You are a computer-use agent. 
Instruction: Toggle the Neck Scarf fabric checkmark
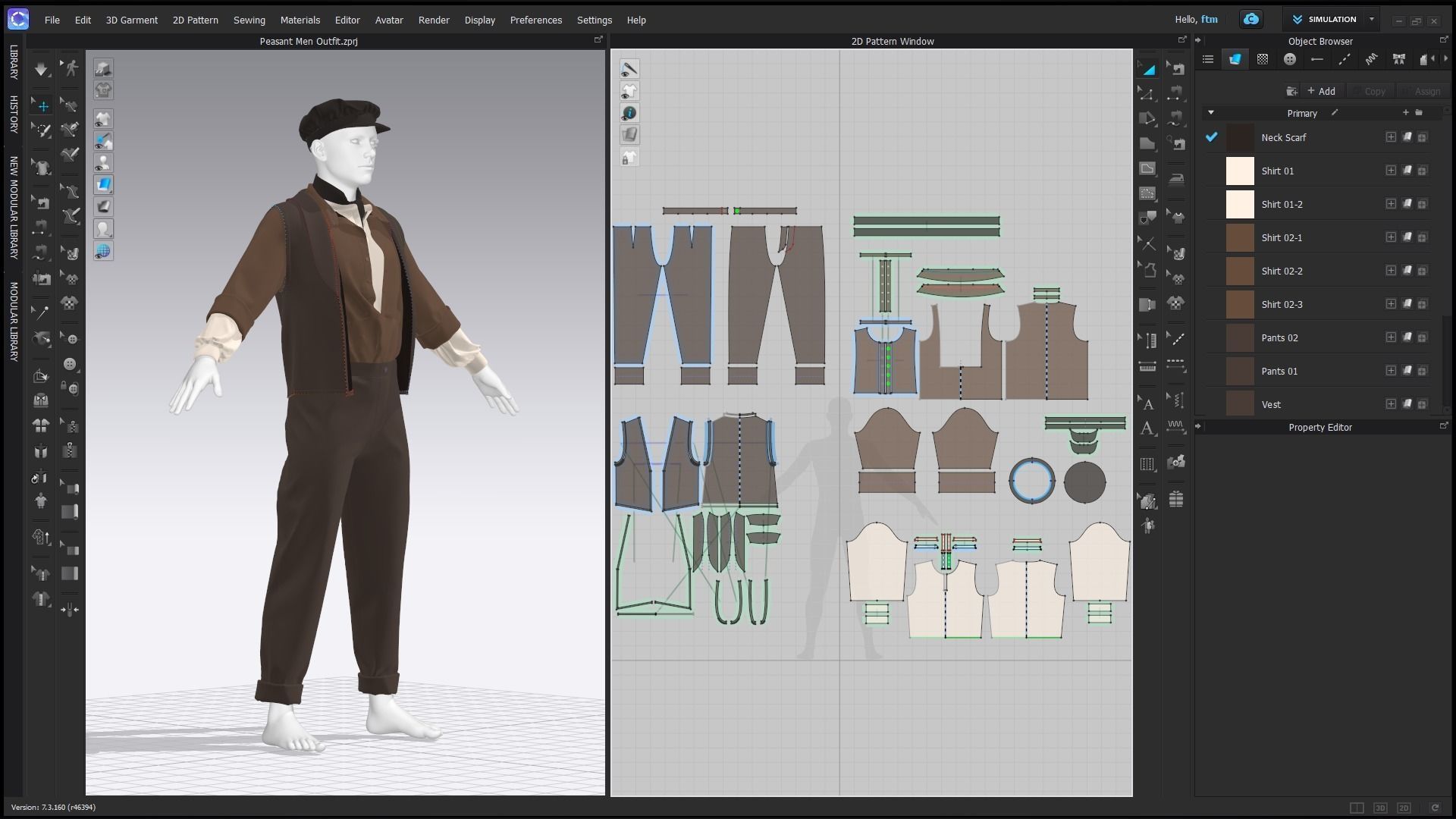[1211, 137]
